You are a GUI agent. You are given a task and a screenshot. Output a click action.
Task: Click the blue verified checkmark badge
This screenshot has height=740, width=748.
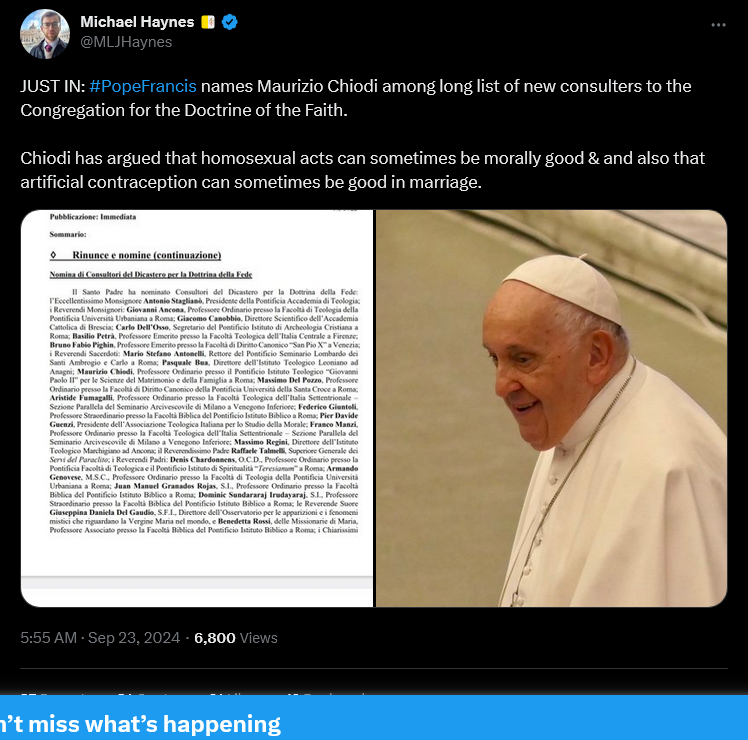click(x=230, y=22)
